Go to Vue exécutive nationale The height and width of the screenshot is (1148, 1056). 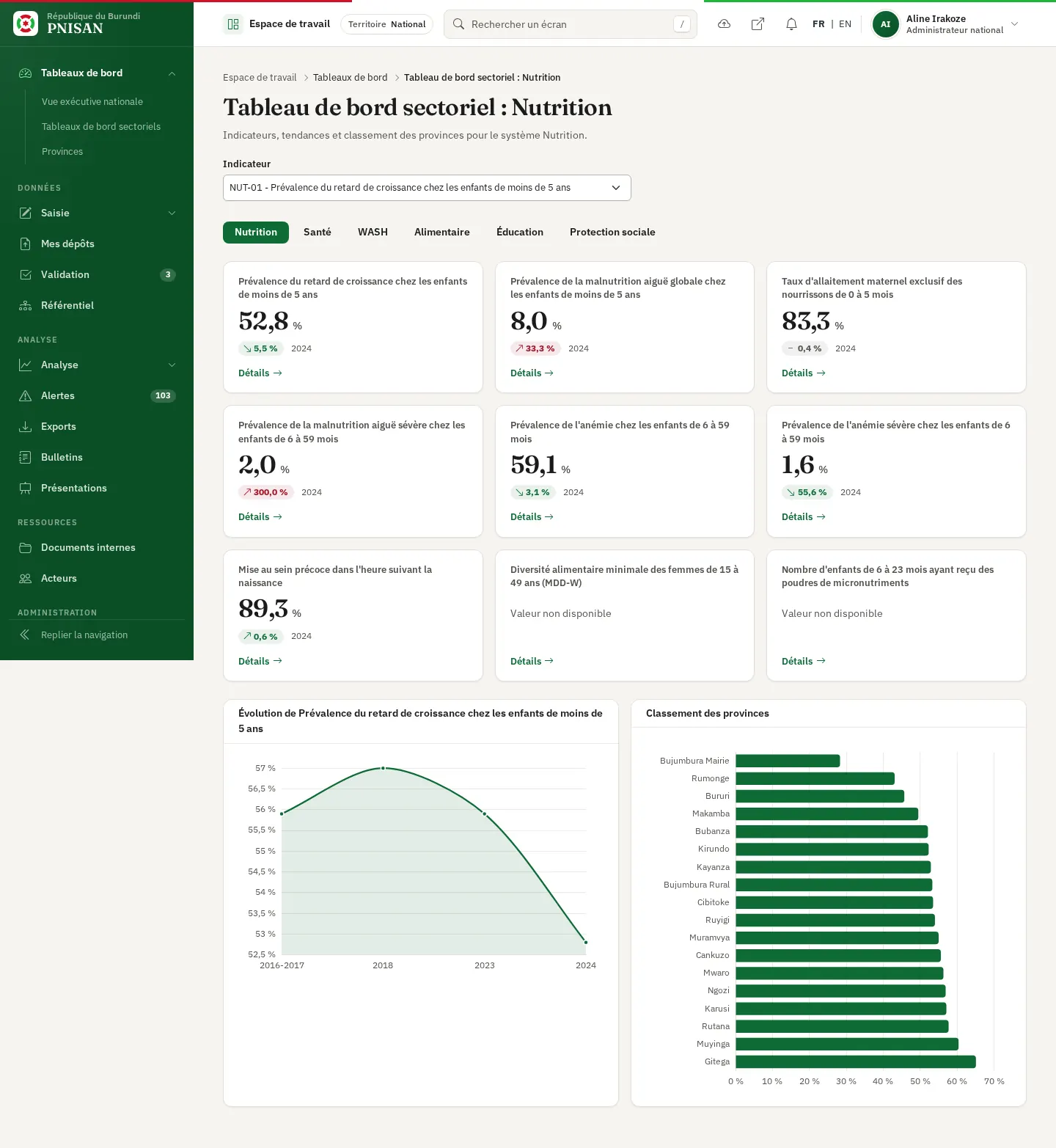point(92,101)
